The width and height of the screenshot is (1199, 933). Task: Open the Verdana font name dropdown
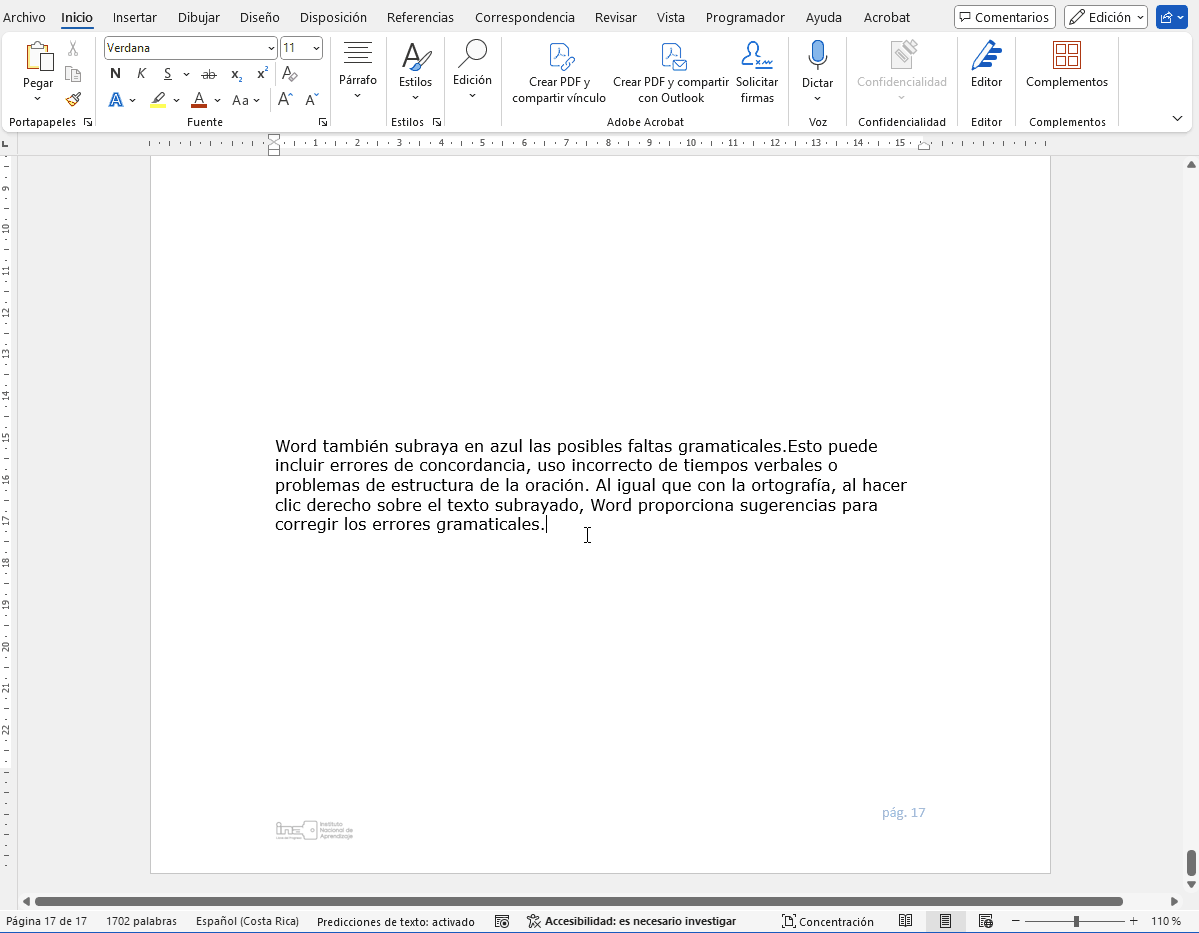point(271,48)
